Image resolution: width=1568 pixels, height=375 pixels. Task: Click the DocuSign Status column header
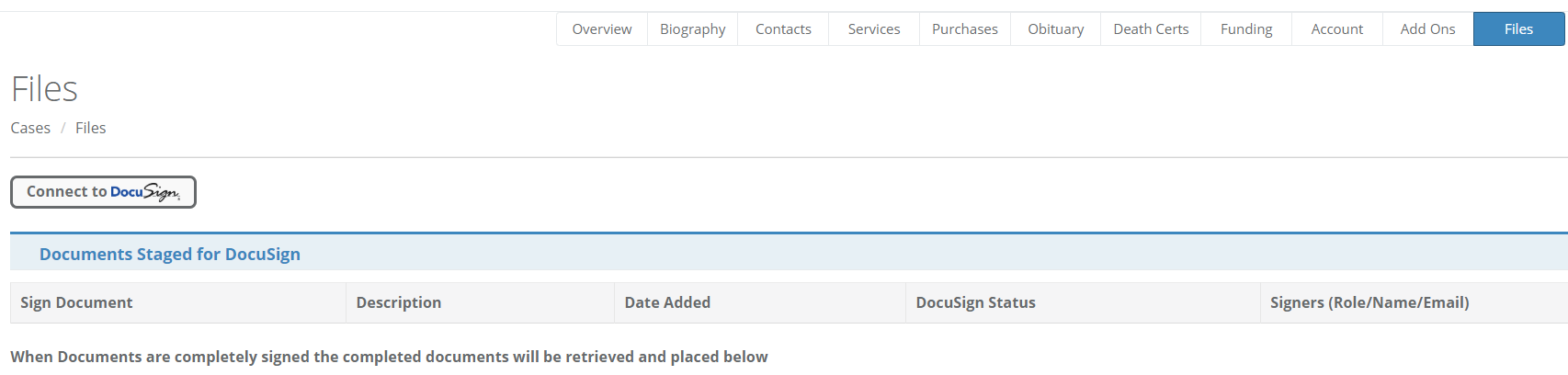pyautogui.click(x=975, y=302)
